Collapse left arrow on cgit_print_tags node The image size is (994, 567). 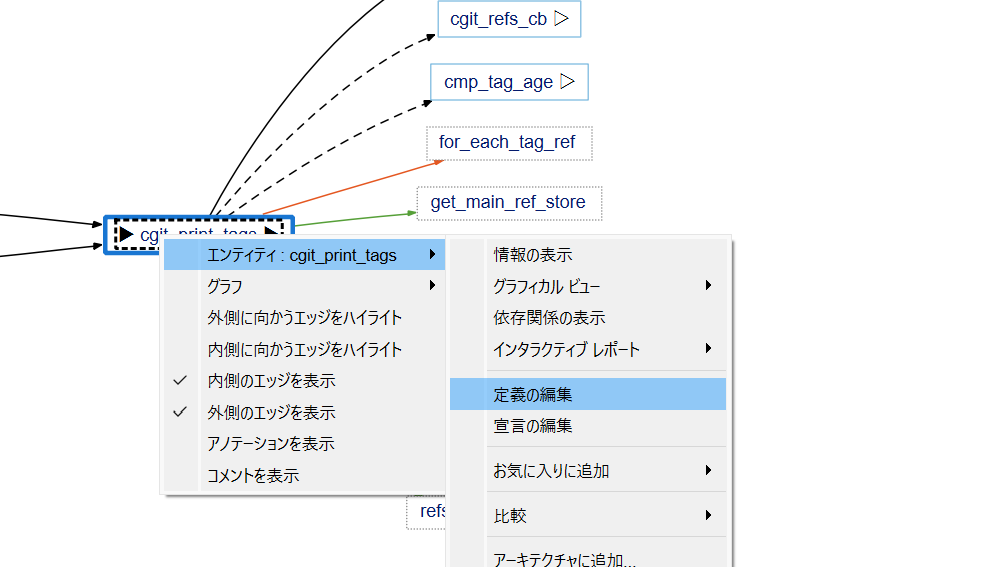click(x=127, y=234)
